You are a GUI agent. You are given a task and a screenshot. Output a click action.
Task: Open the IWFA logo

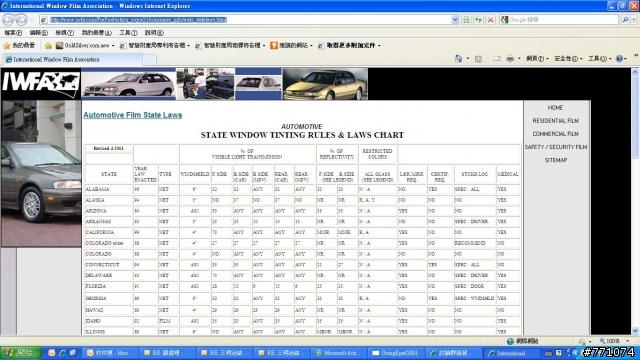[x=41, y=83]
